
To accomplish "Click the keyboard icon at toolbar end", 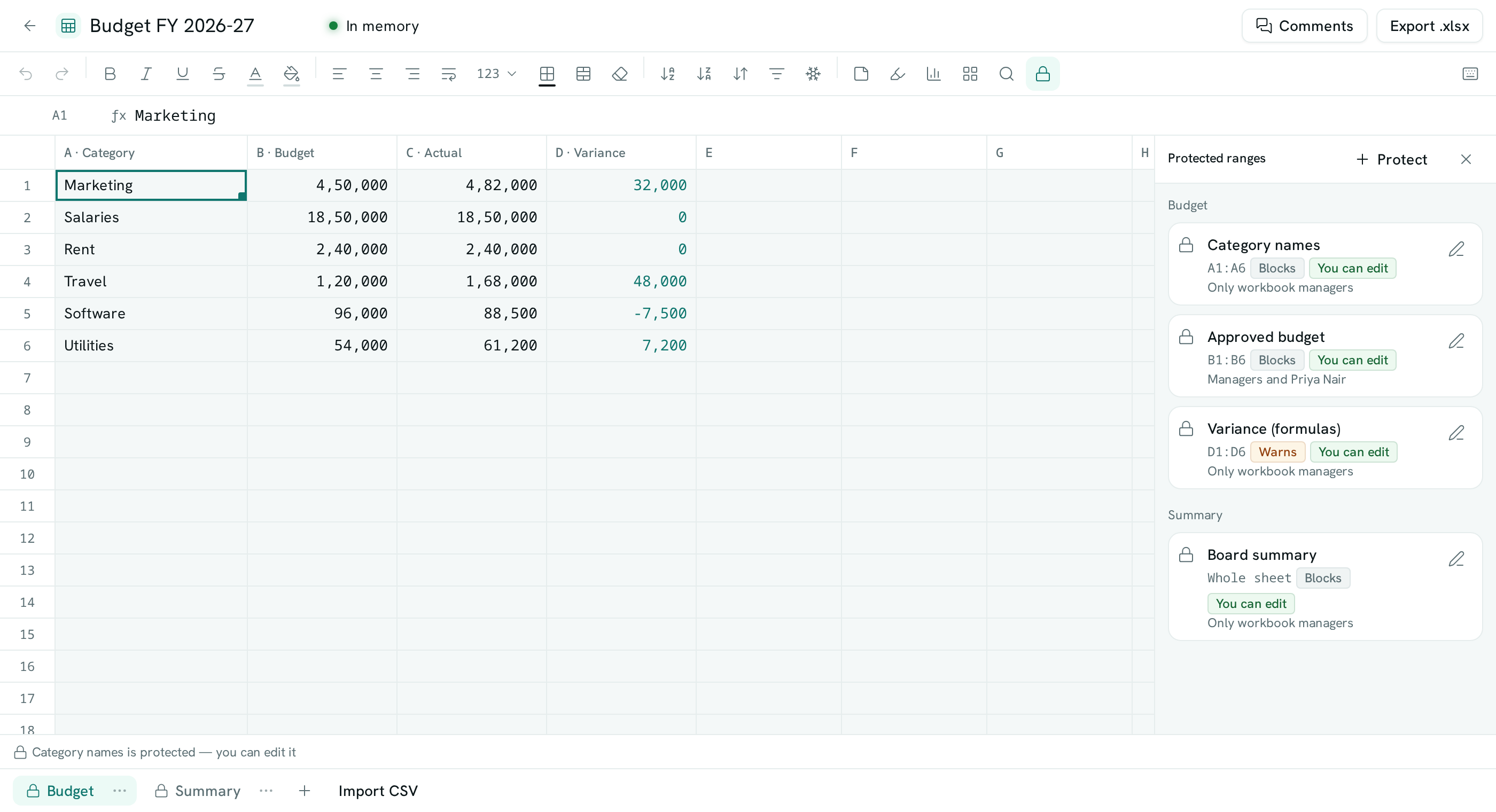I will coord(1470,74).
